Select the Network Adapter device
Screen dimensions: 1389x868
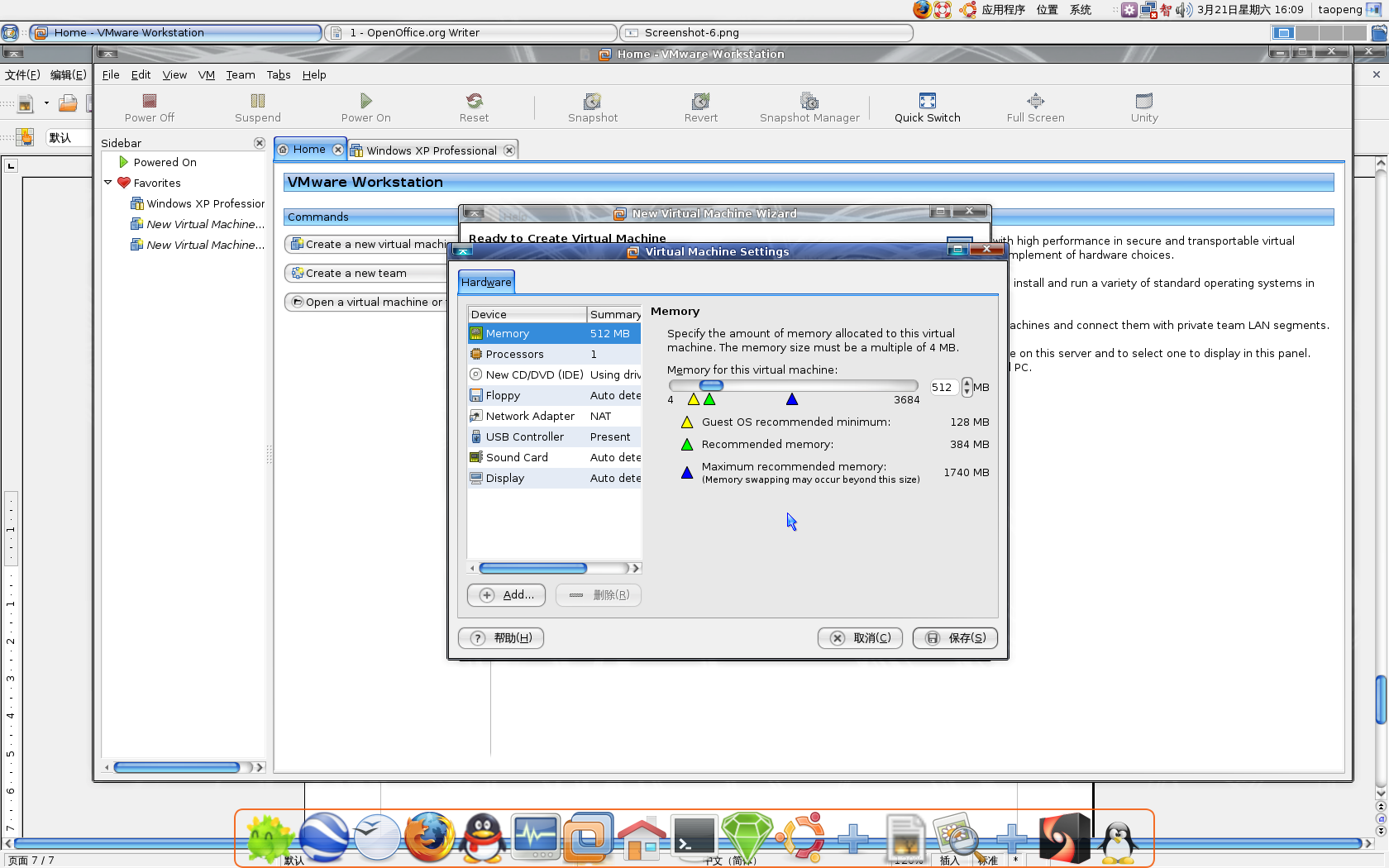(x=554, y=416)
